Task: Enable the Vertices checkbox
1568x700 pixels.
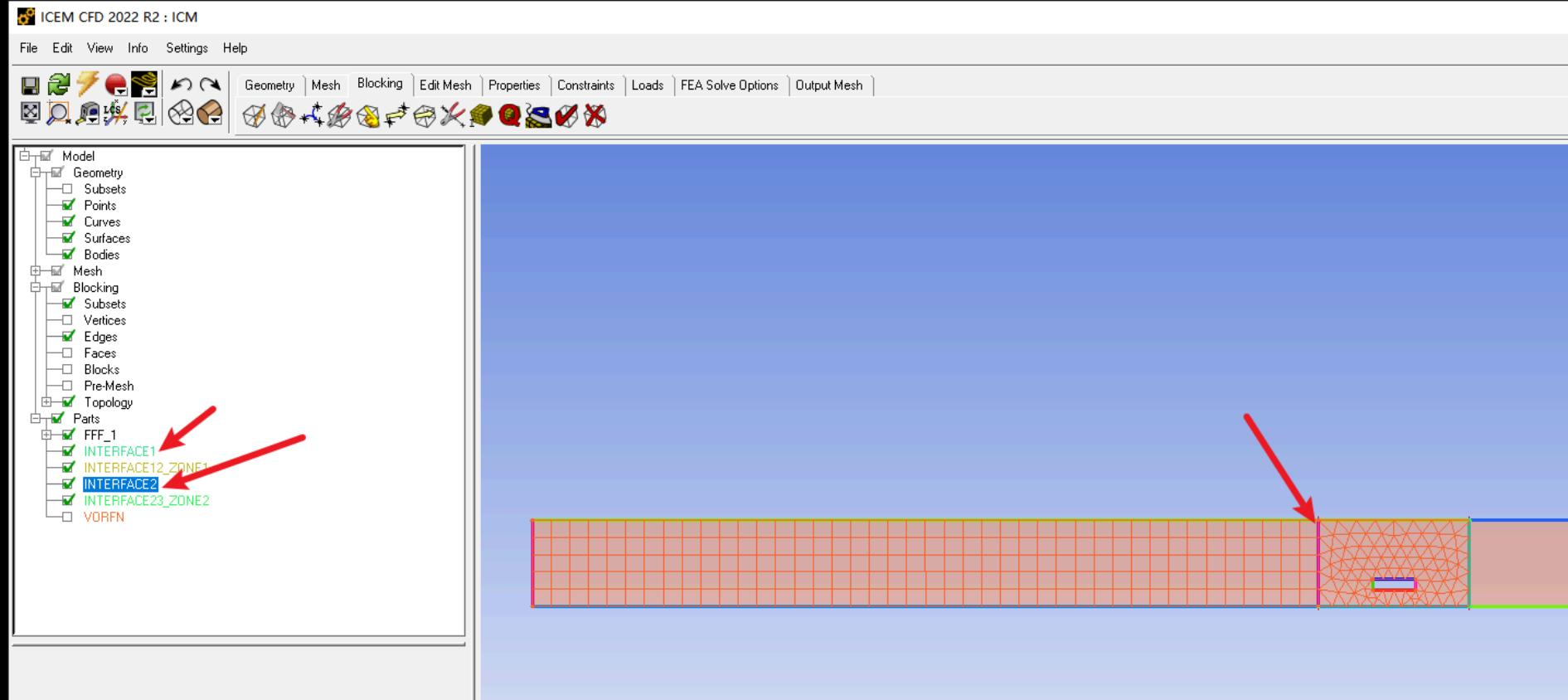Action: (x=68, y=320)
